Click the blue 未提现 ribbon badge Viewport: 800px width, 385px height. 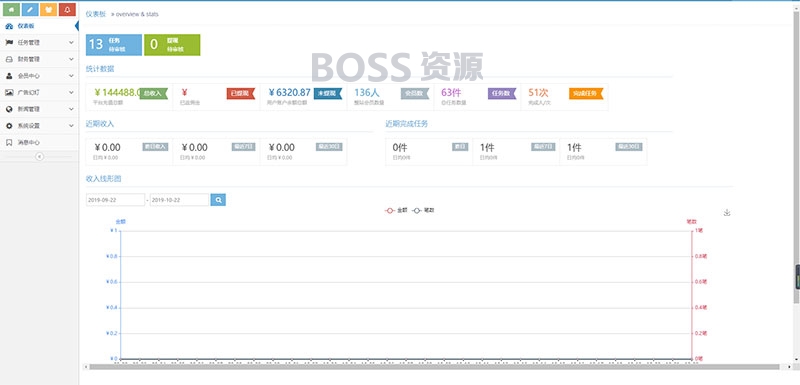click(328, 93)
